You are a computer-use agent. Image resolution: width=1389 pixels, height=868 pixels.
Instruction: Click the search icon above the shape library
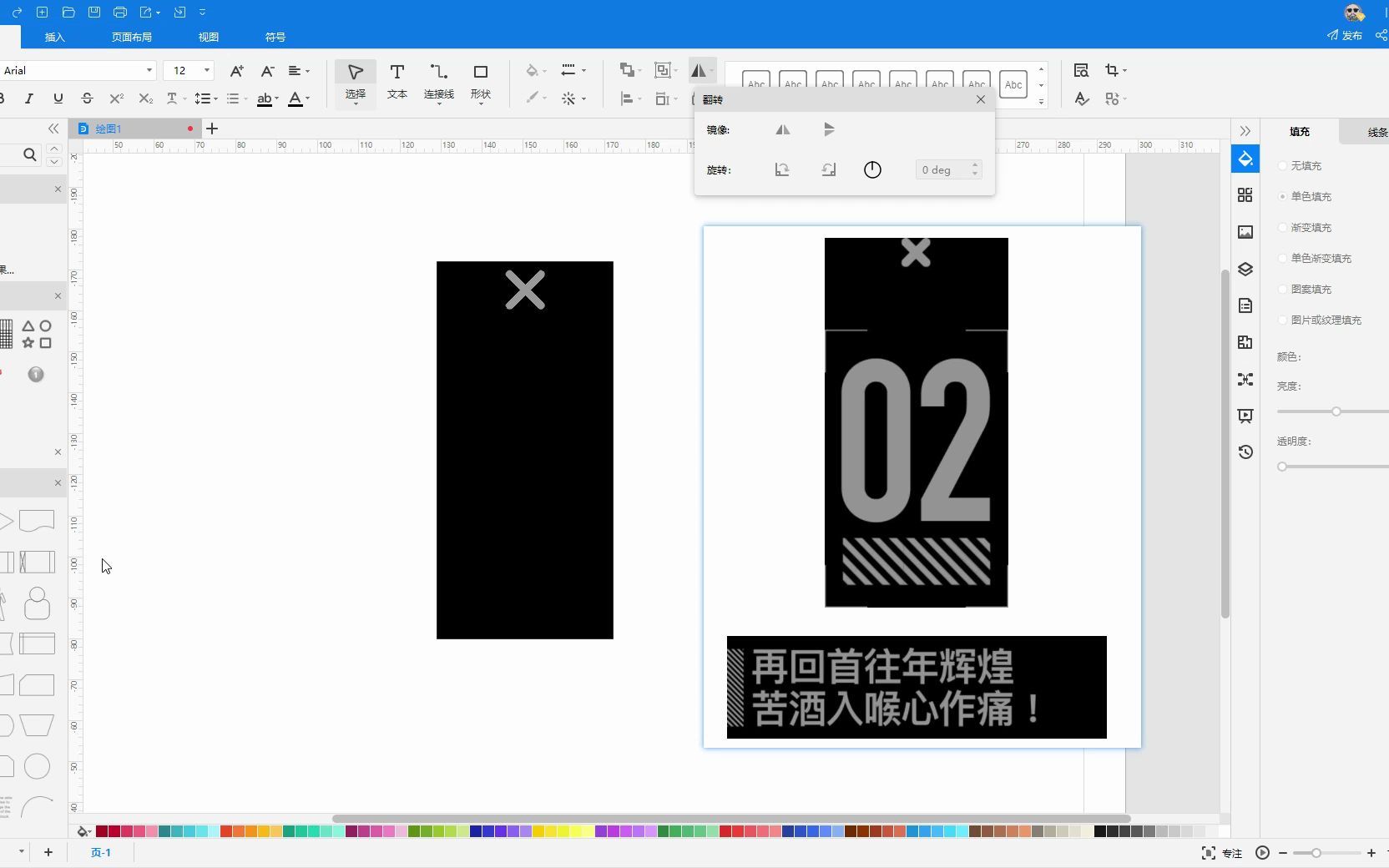(x=29, y=155)
